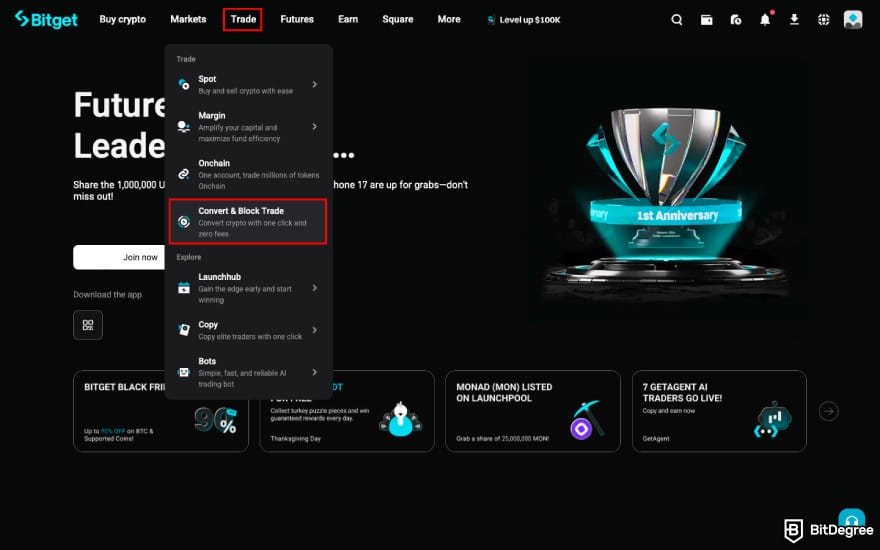
Task: Click the Bitget logo
Action: pos(46,19)
